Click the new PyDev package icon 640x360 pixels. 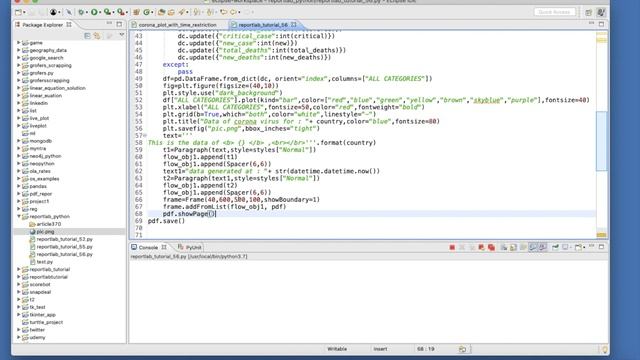pyautogui.click(x=136, y=12)
